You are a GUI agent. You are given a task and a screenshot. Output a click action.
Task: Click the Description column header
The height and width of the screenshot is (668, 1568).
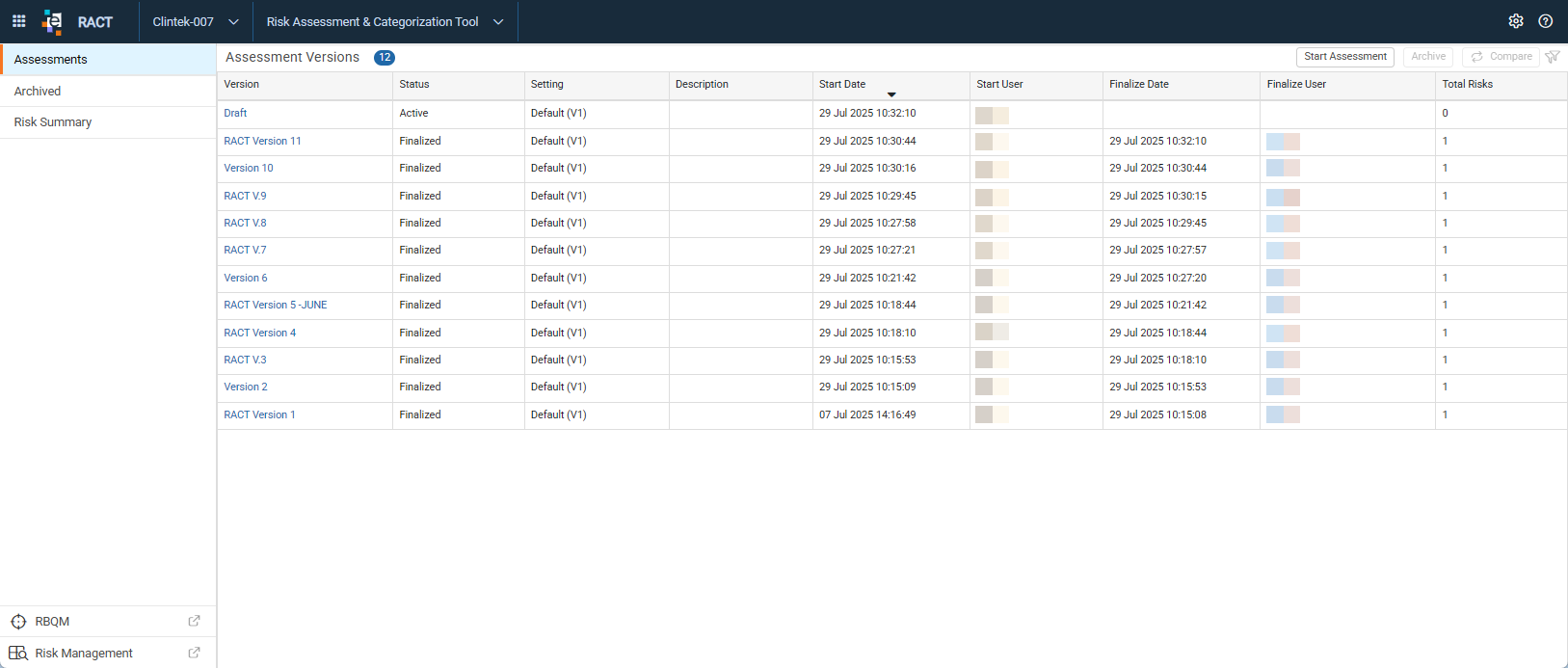(x=741, y=85)
